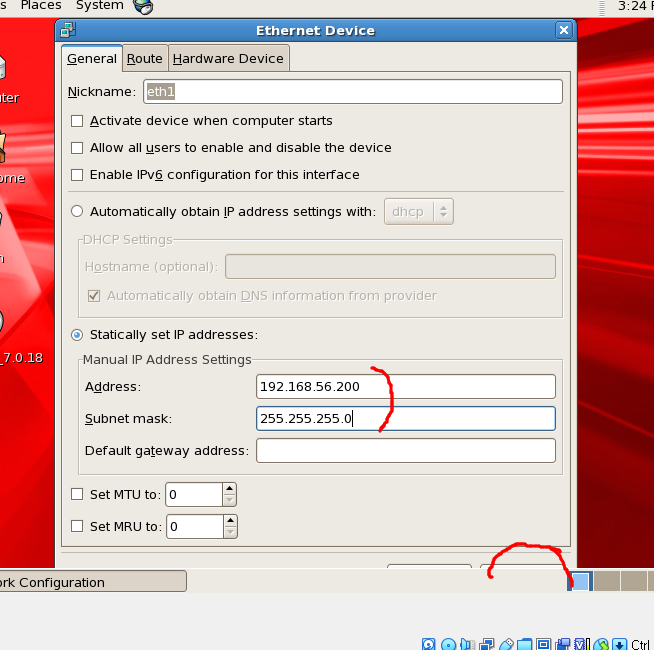
Task: Click VirtualBox USB devices icon
Action: (x=506, y=644)
